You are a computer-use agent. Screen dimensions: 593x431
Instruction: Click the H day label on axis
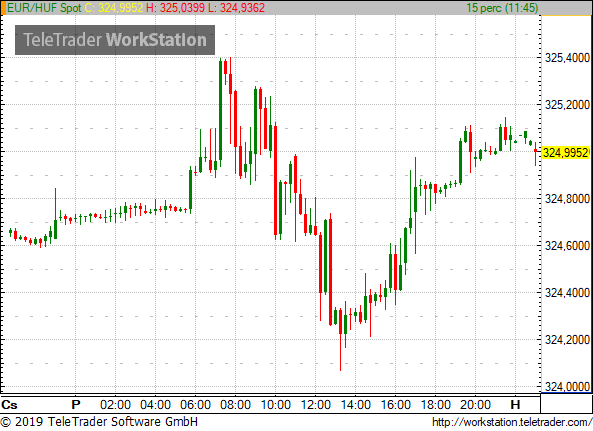coord(515,405)
